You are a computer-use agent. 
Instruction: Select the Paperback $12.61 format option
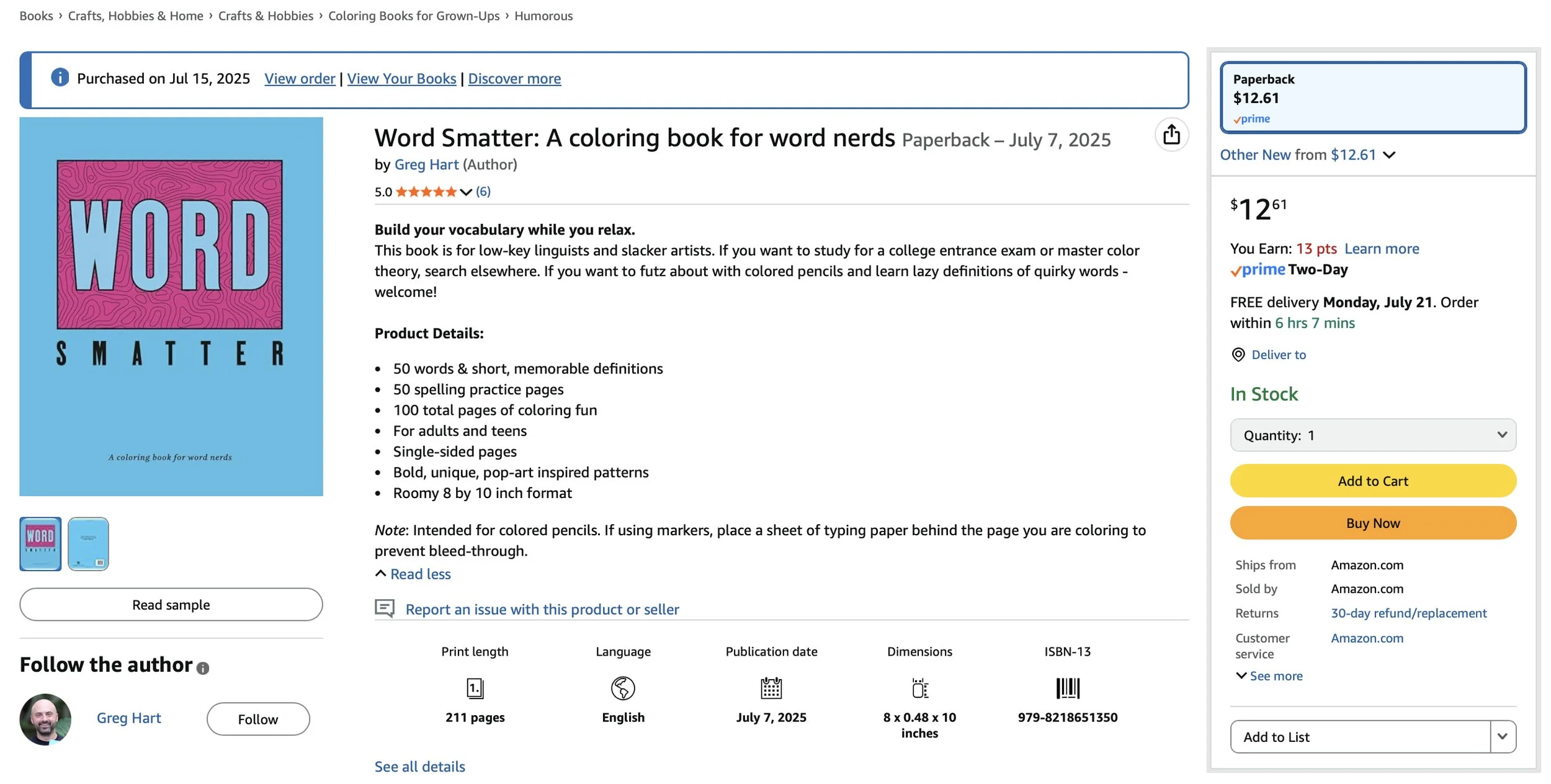click(1372, 97)
